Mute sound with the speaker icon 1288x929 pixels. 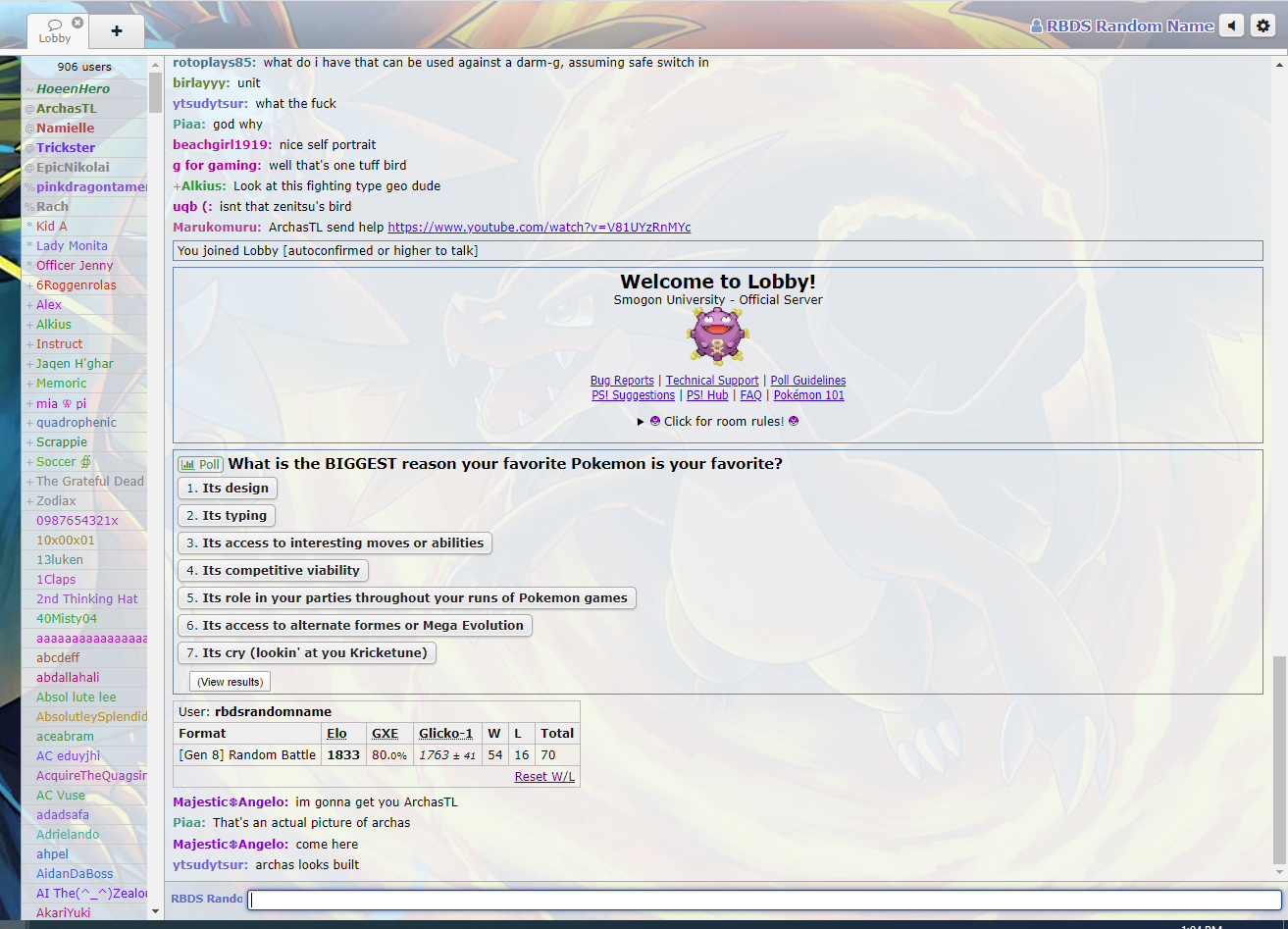[1231, 26]
